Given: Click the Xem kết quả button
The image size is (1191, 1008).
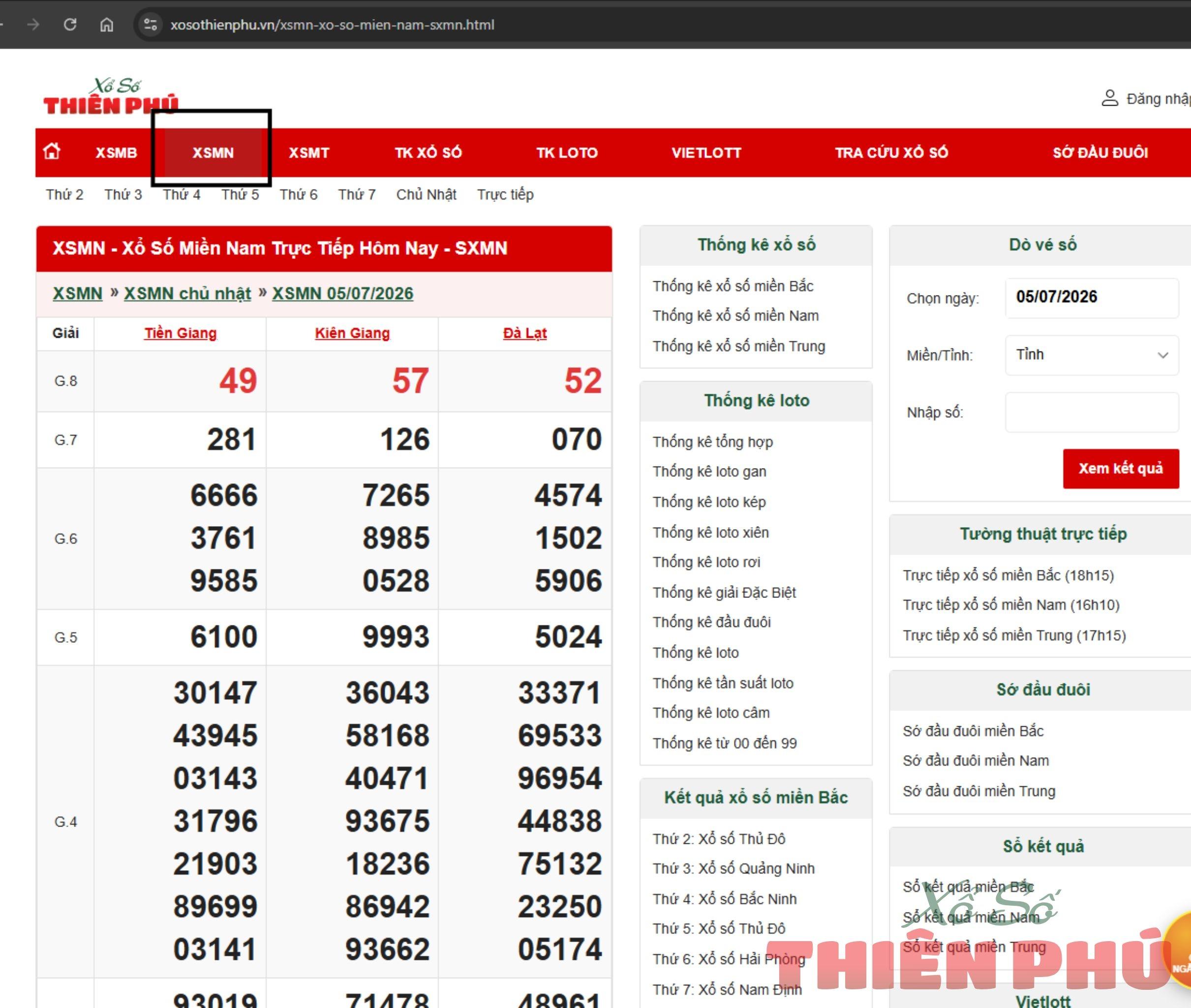Looking at the screenshot, I should click(x=1121, y=469).
